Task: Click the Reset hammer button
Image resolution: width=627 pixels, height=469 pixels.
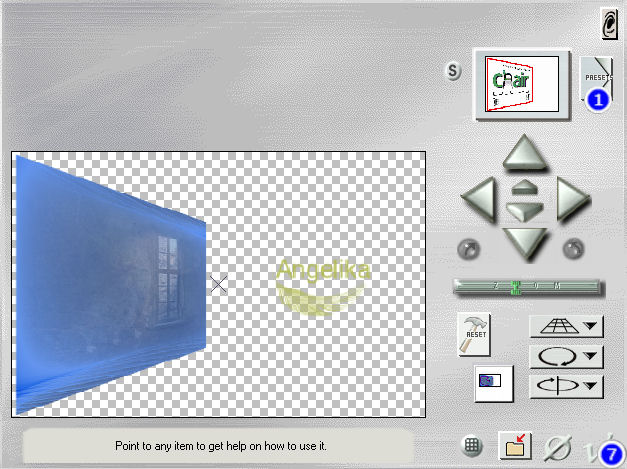Action: click(x=473, y=333)
